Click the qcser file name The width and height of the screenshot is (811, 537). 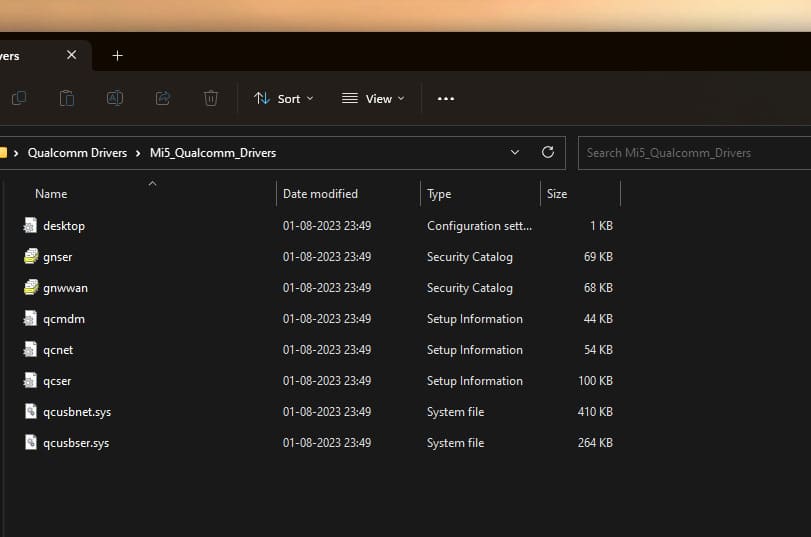click(57, 381)
